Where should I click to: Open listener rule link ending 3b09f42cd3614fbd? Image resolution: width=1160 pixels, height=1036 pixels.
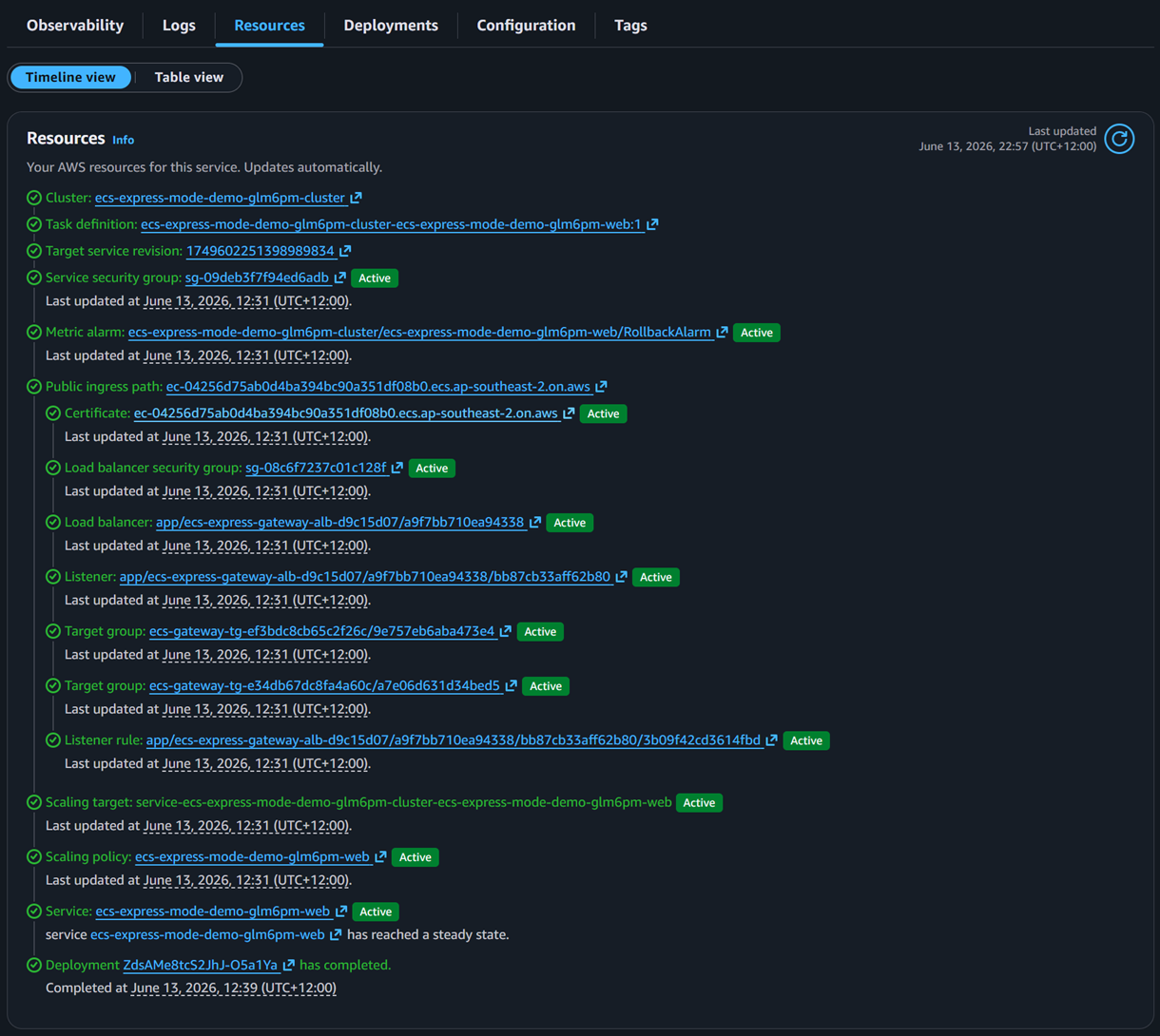[454, 740]
